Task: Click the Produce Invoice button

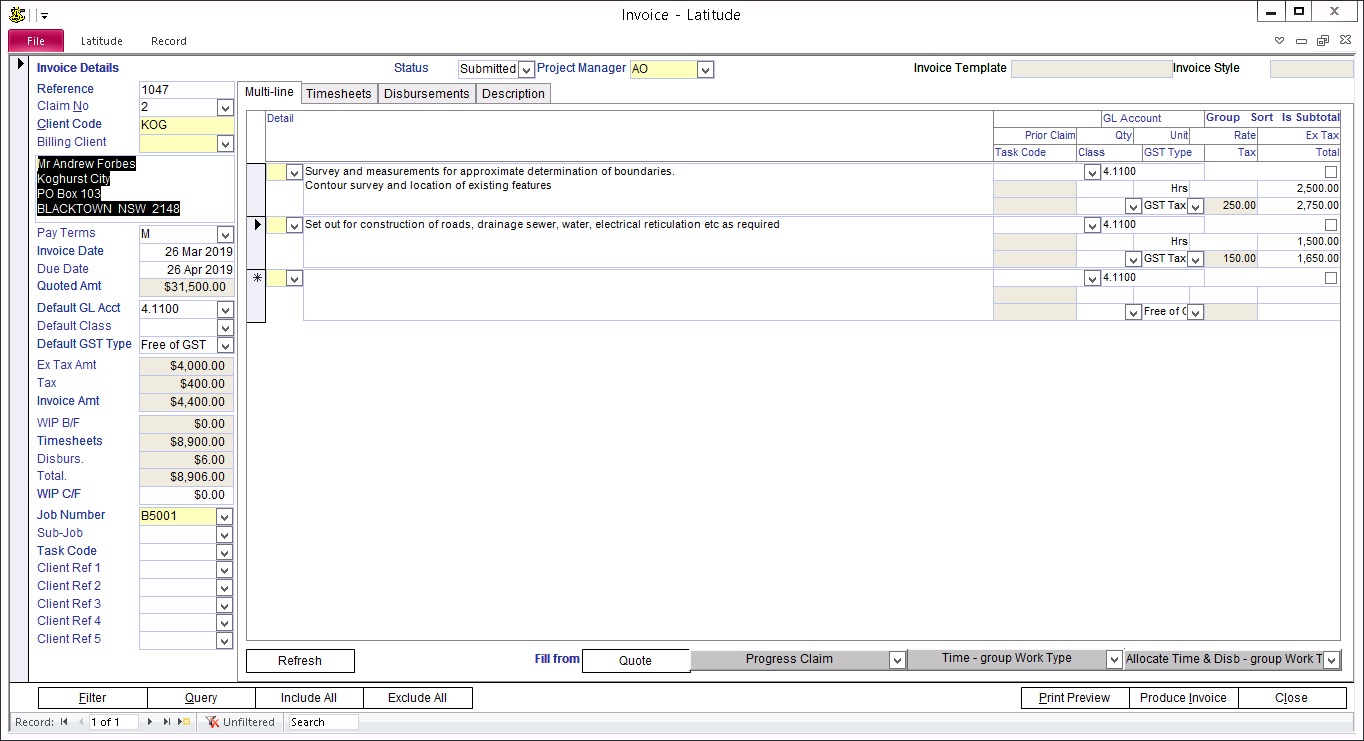Action: (x=1183, y=698)
